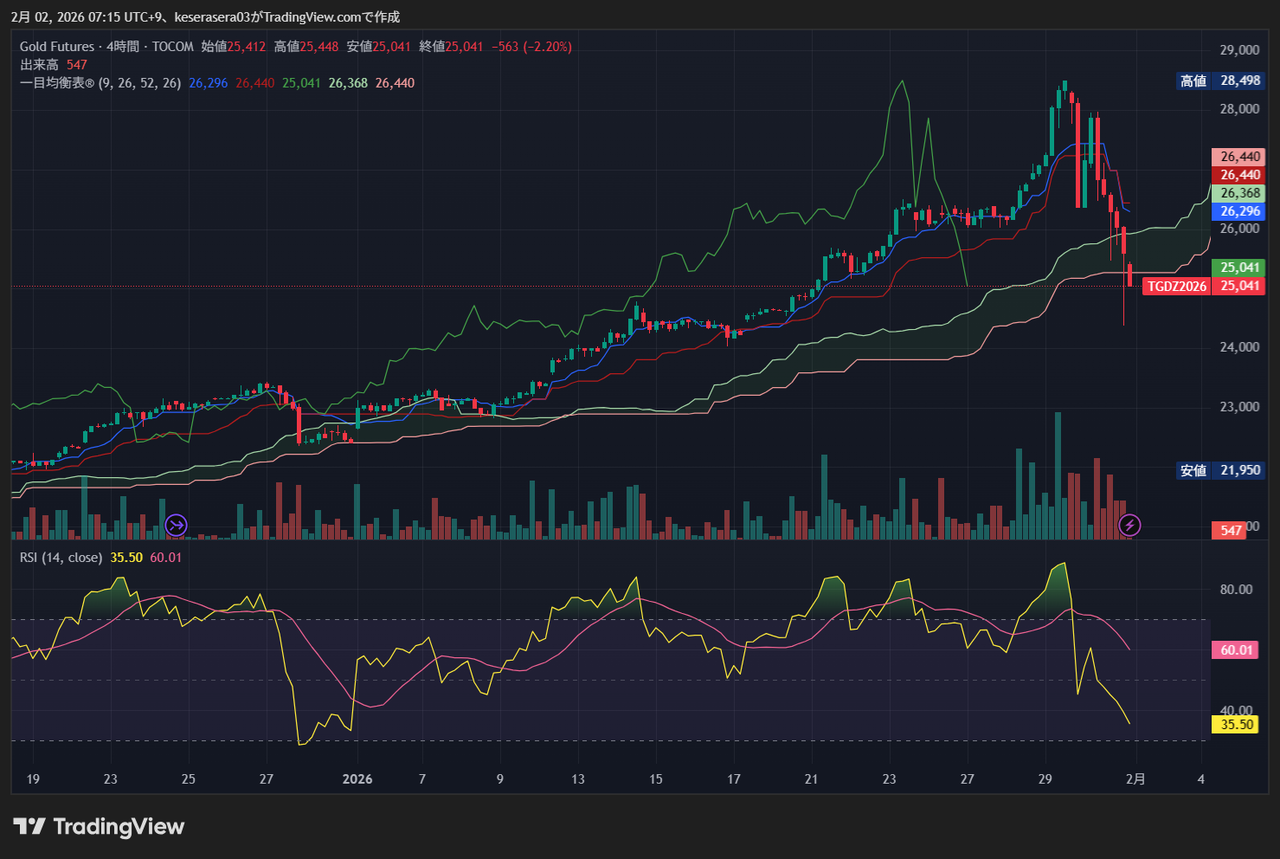1280x859 pixels.
Task: Click the 28,000 price scale label
Action: click(1239, 109)
